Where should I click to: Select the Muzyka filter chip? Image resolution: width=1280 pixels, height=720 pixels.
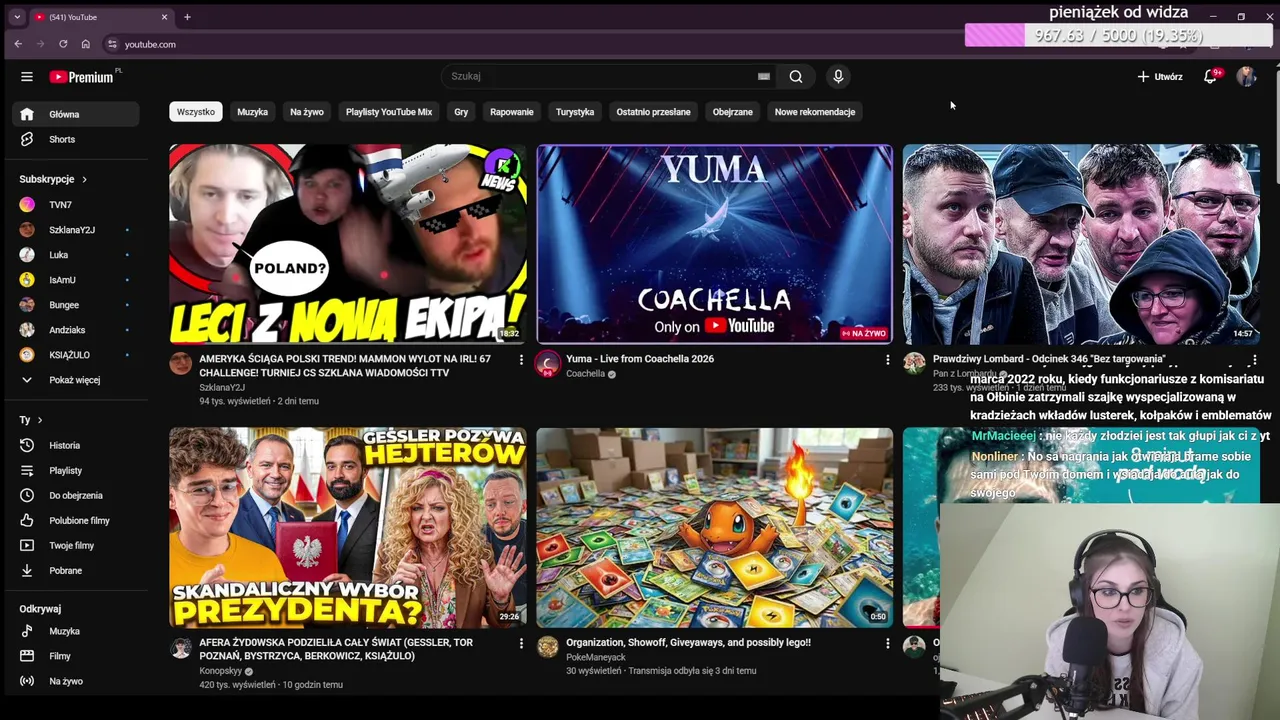[x=252, y=112]
